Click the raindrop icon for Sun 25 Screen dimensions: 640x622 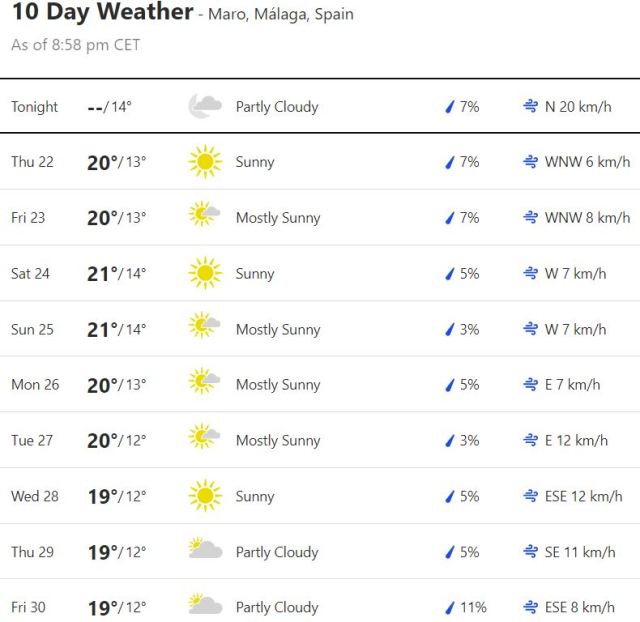tap(450, 329)
